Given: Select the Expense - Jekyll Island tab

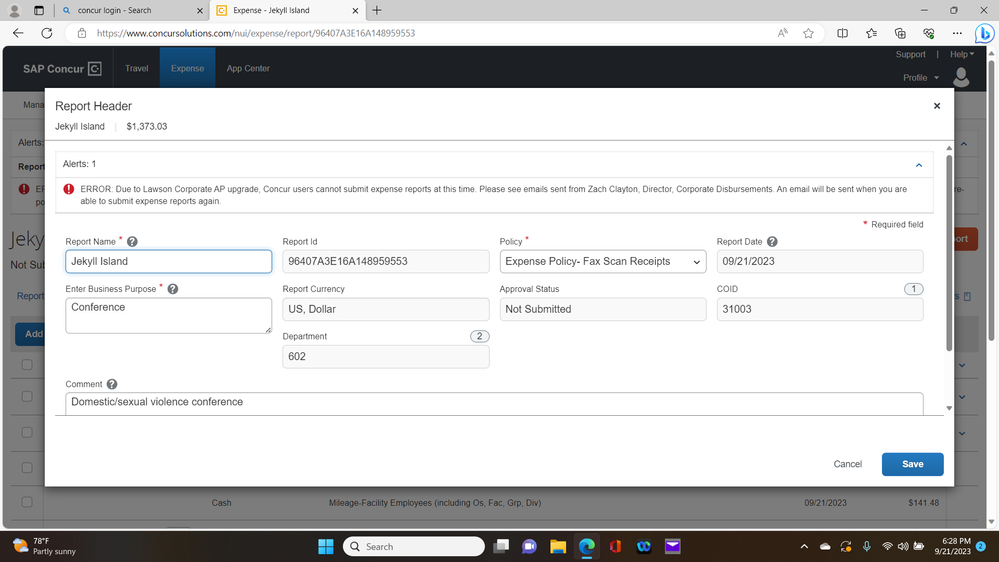Looking at the screenshot, I should click(x=287, y=10).
